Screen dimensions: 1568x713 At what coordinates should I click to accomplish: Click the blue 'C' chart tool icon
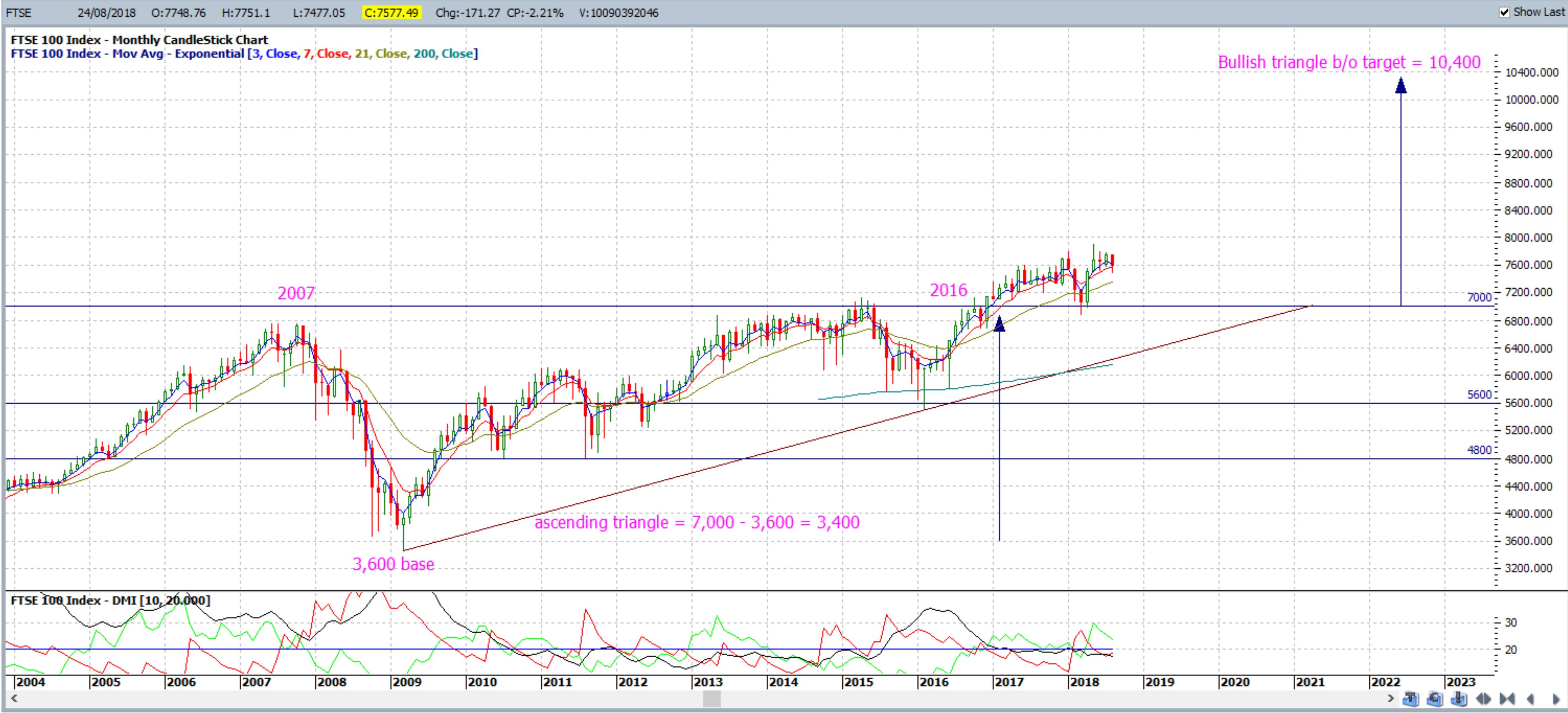1435,698
